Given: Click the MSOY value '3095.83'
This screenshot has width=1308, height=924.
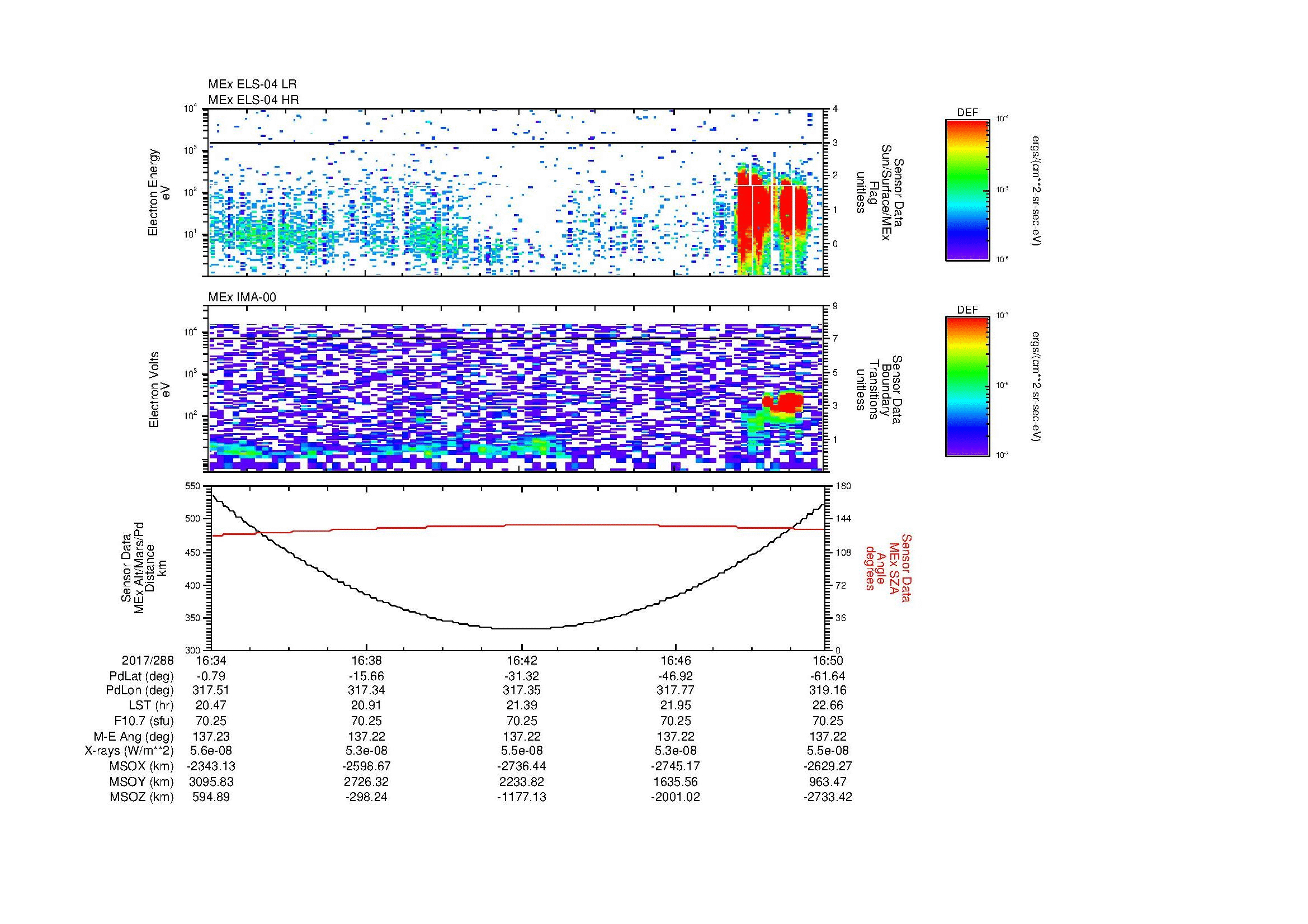Looking at the screenshot, I should point(211,781).
